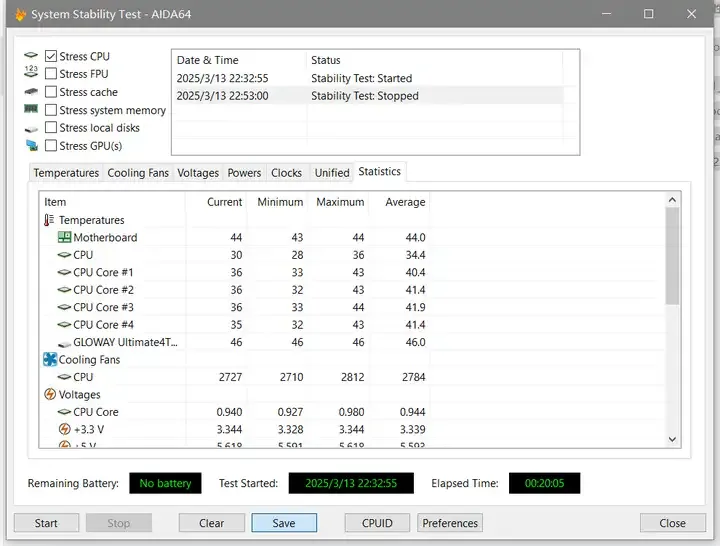Click the Minimum column header
720x546 pixels.
pos(277,202)
